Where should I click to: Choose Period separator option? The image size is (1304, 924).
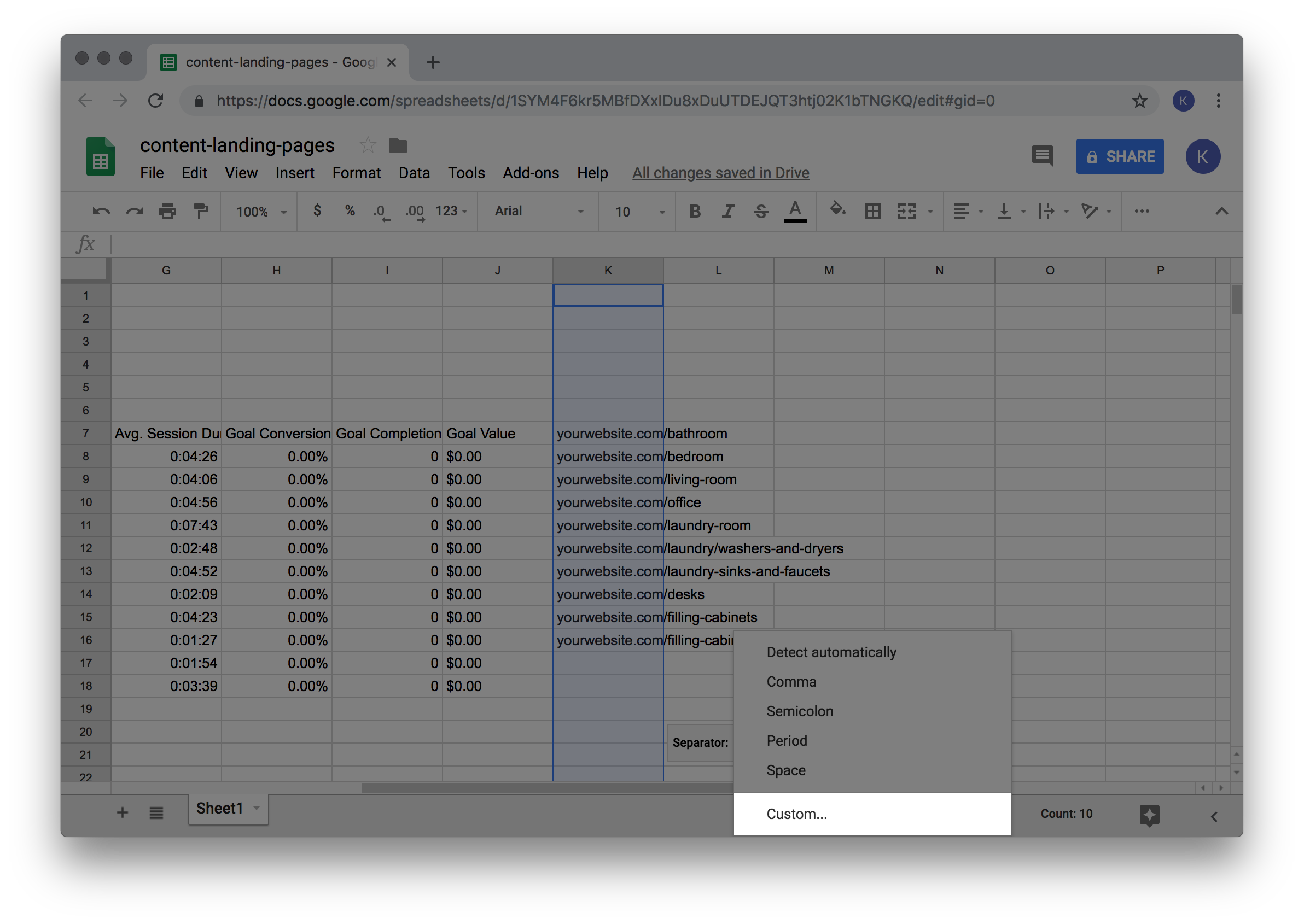pyautogui.click(x=872, y=741)
